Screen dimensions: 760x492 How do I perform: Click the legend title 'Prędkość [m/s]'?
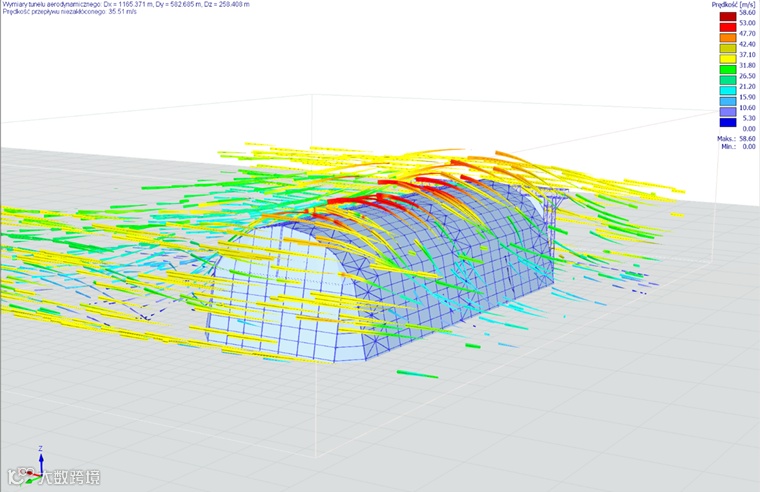733,4
